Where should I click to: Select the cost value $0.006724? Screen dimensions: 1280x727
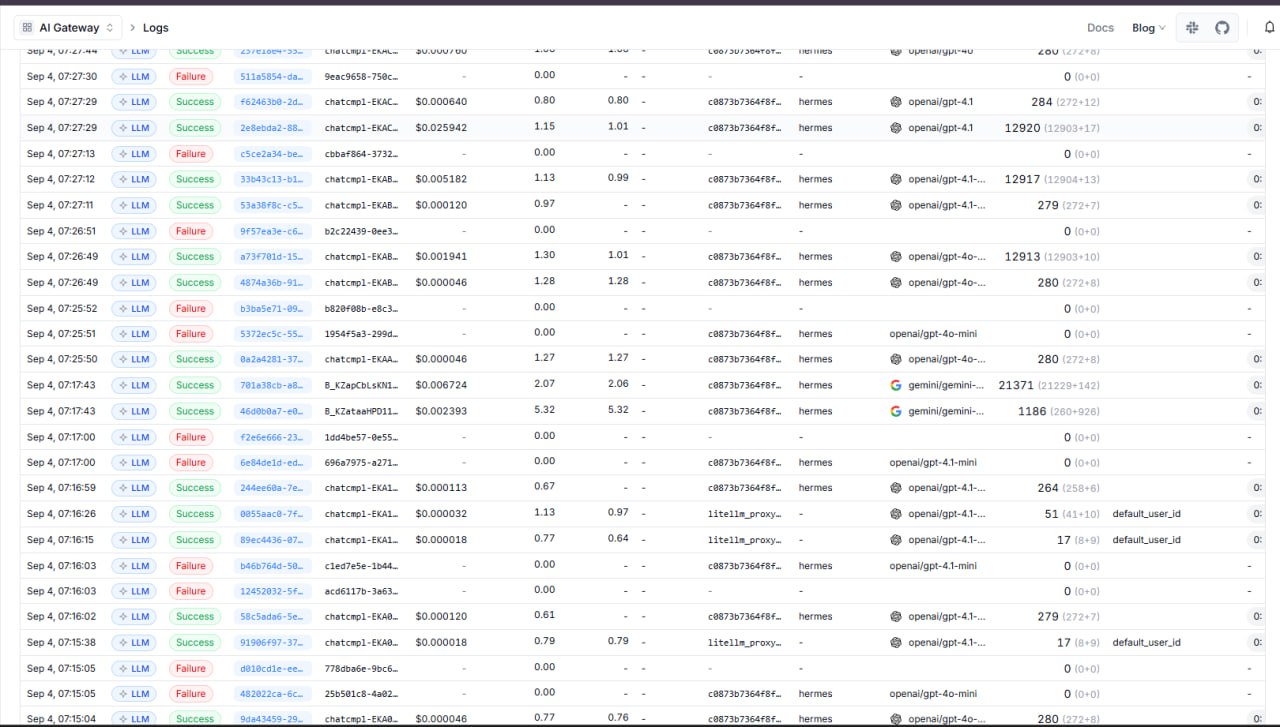pyautogui.click(x=441, y=385)
